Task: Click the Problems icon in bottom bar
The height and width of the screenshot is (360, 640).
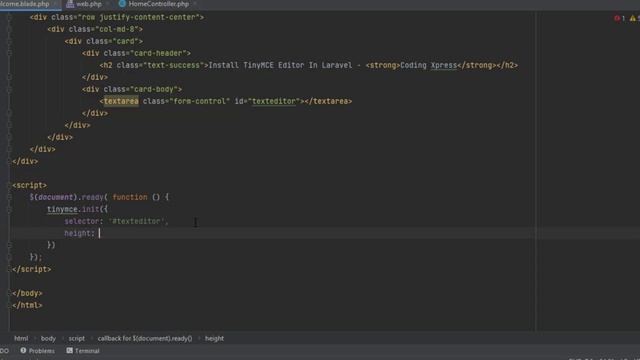Action: 23,351
